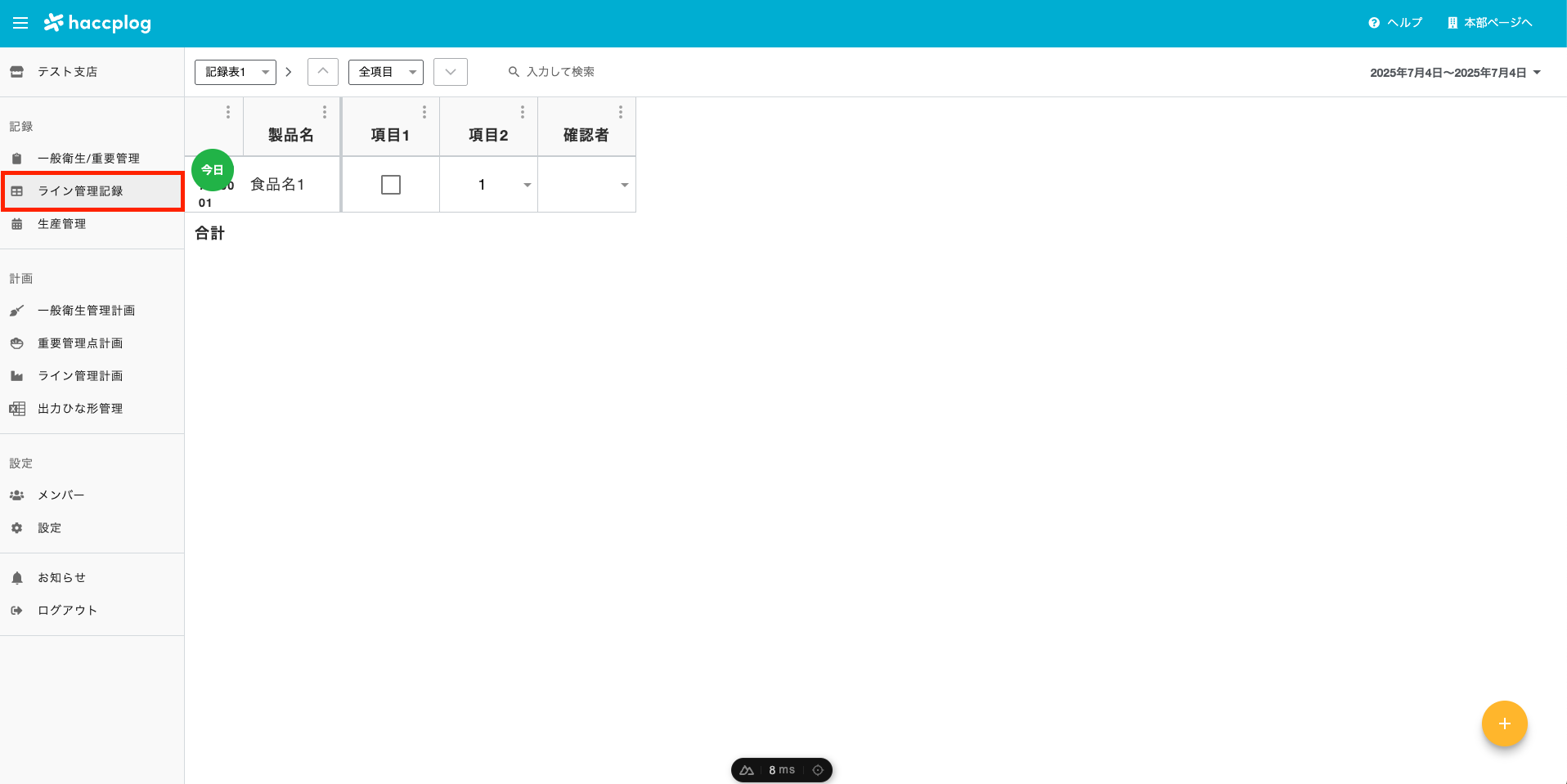
Task: Open the ヘルプ question mark icon
Action: [x=1372, y=23]
